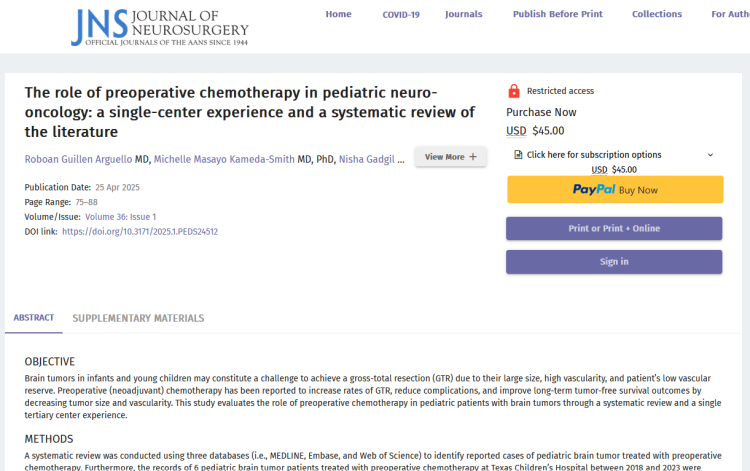Switch to the Supplementary Materials tab
Image resolution: width=750 pixels, height=471 pixels.
pos(138,318)
